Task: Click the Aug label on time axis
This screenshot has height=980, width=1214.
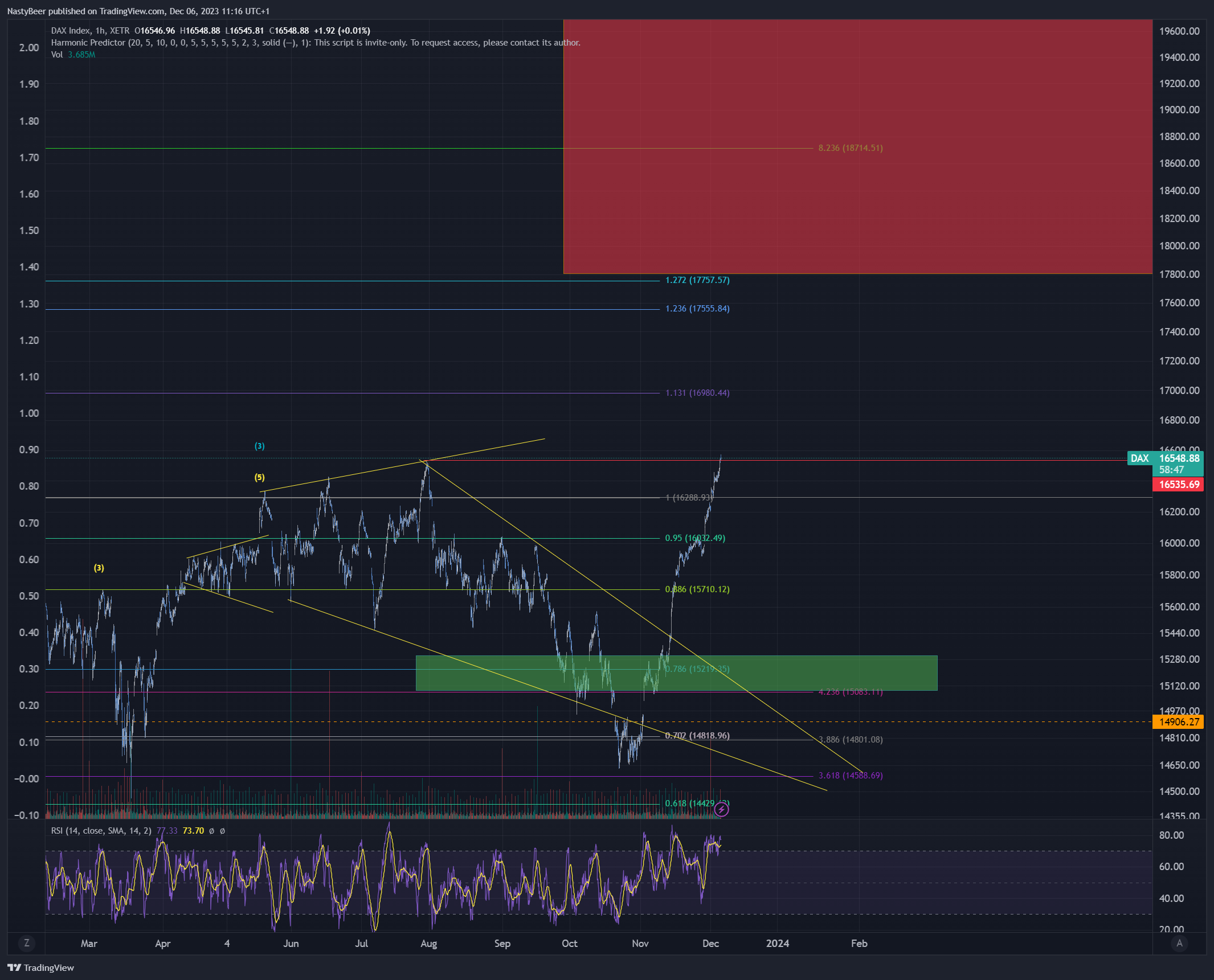Action: coord(429,944)
